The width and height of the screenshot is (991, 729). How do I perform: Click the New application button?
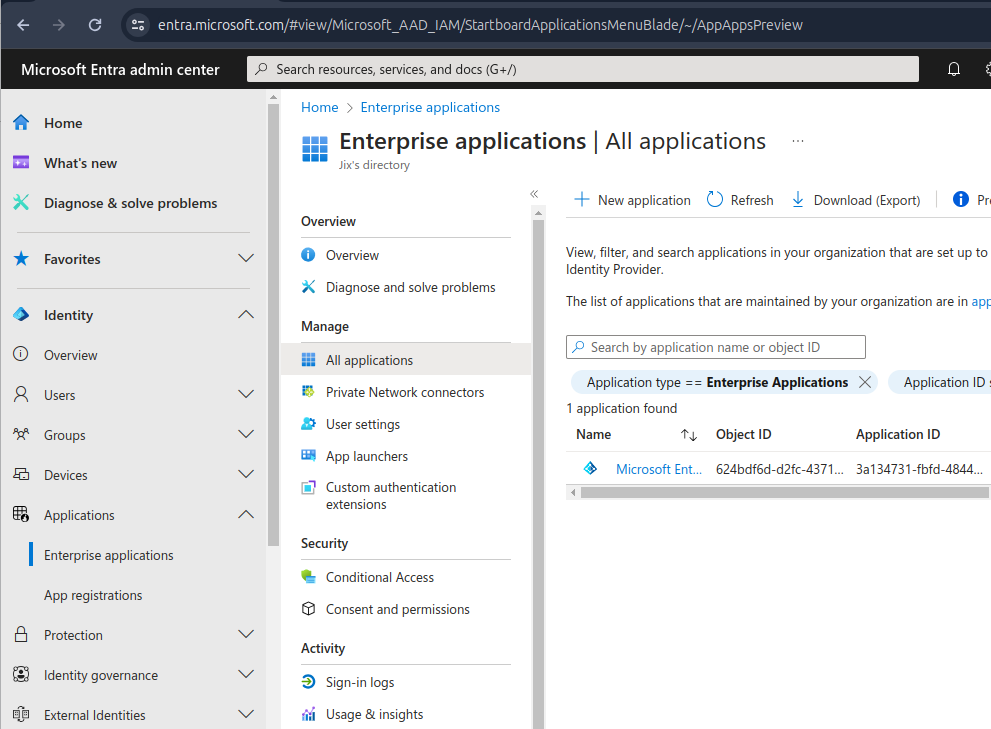tap(632, 200)
